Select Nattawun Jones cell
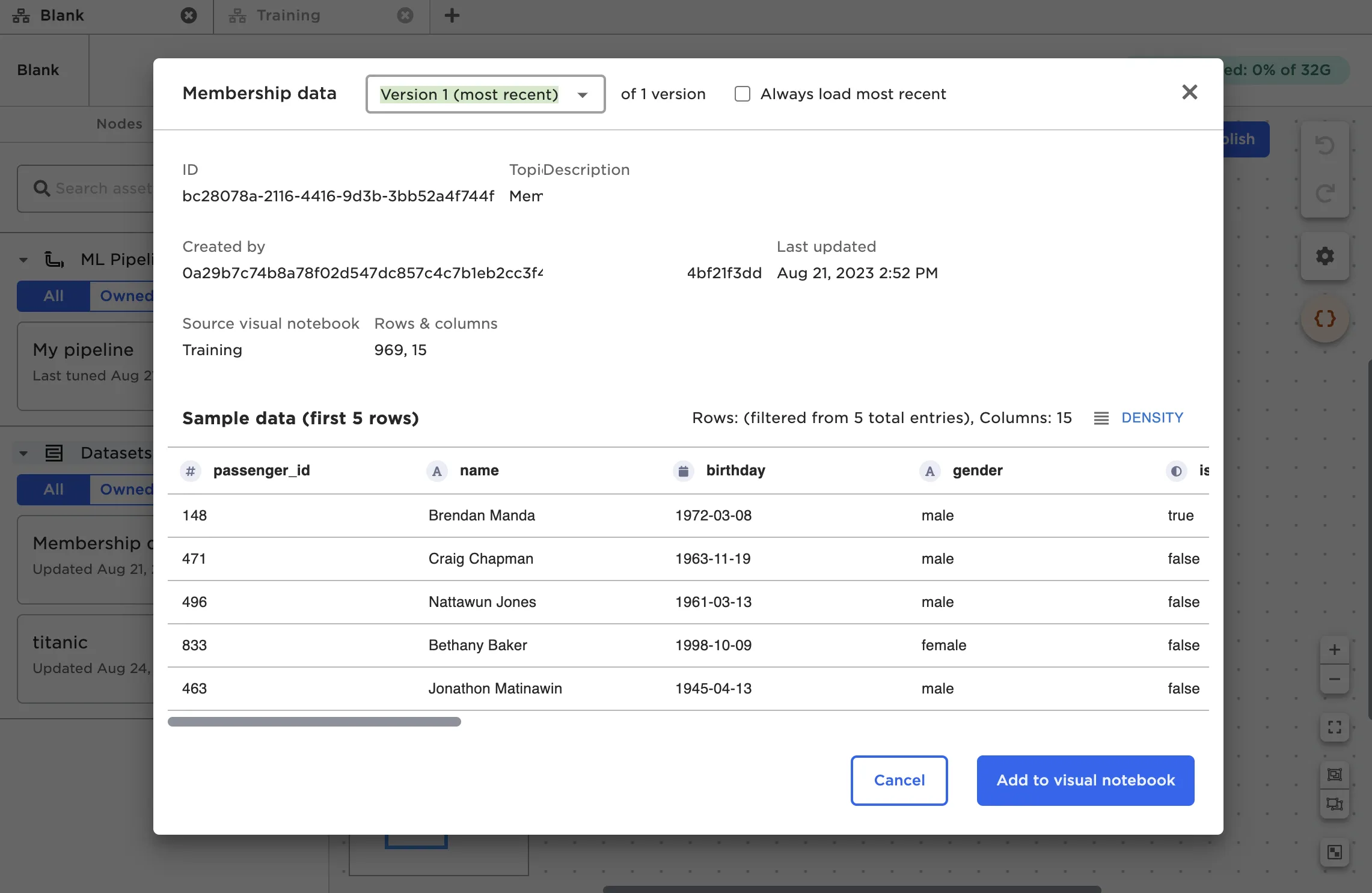Viewport: 1372px width, 893px height. click(x=482, y=602)
